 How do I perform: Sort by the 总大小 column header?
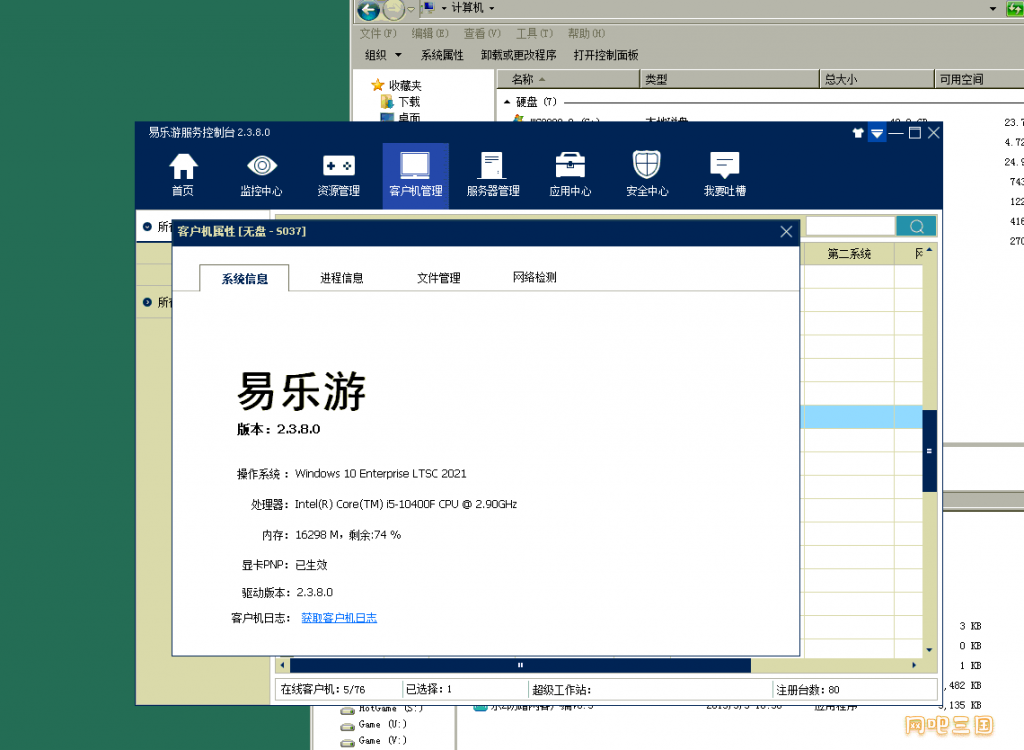point(877,79)
